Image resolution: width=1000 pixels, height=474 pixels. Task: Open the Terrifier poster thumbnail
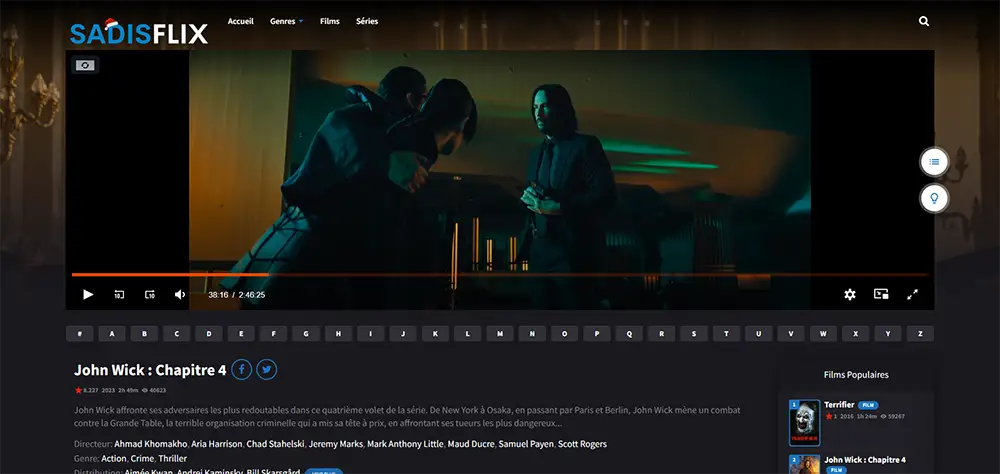pyautogui.click(x=804, y=423)
